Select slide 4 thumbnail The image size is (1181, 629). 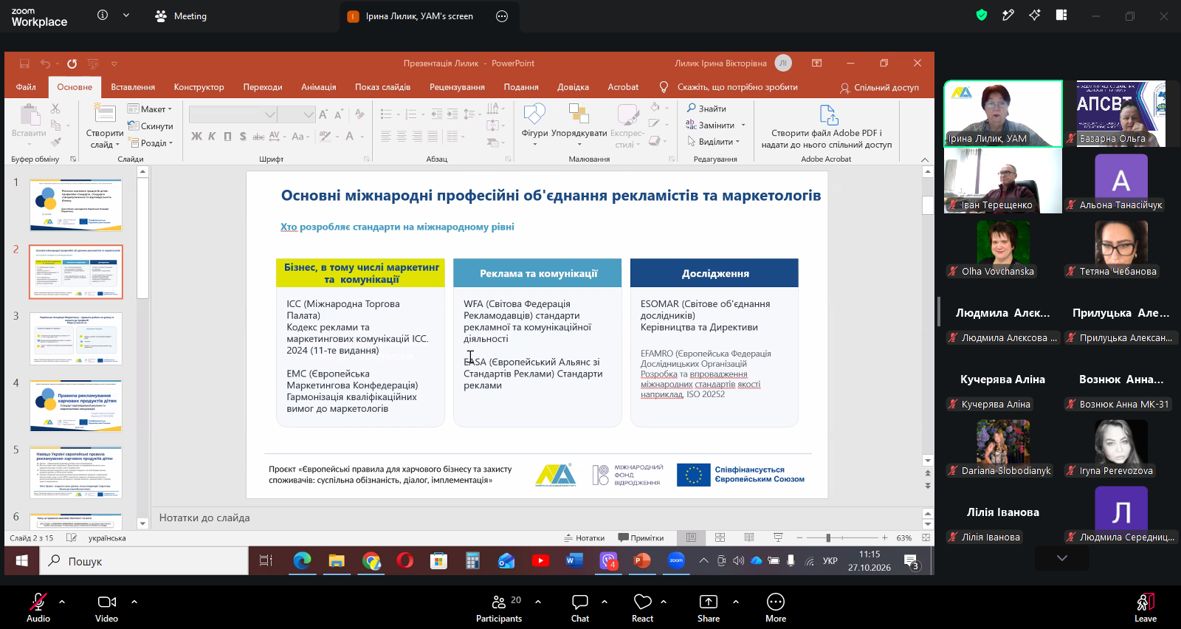click(x=76, y=405)
